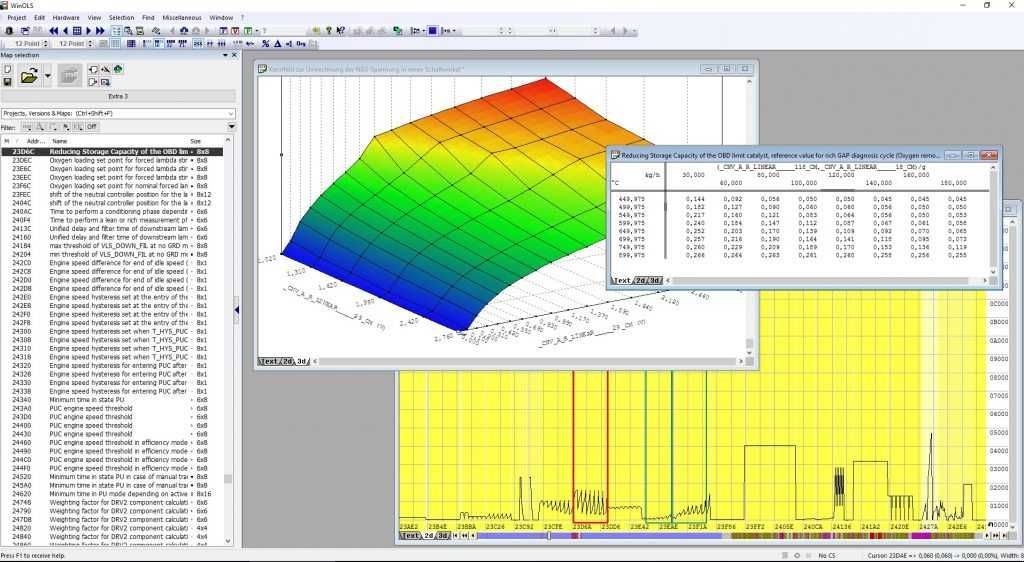Jump to first map with double-left arrow
The height and width of the screenshot is (562, 1024).
click(54, 31)
